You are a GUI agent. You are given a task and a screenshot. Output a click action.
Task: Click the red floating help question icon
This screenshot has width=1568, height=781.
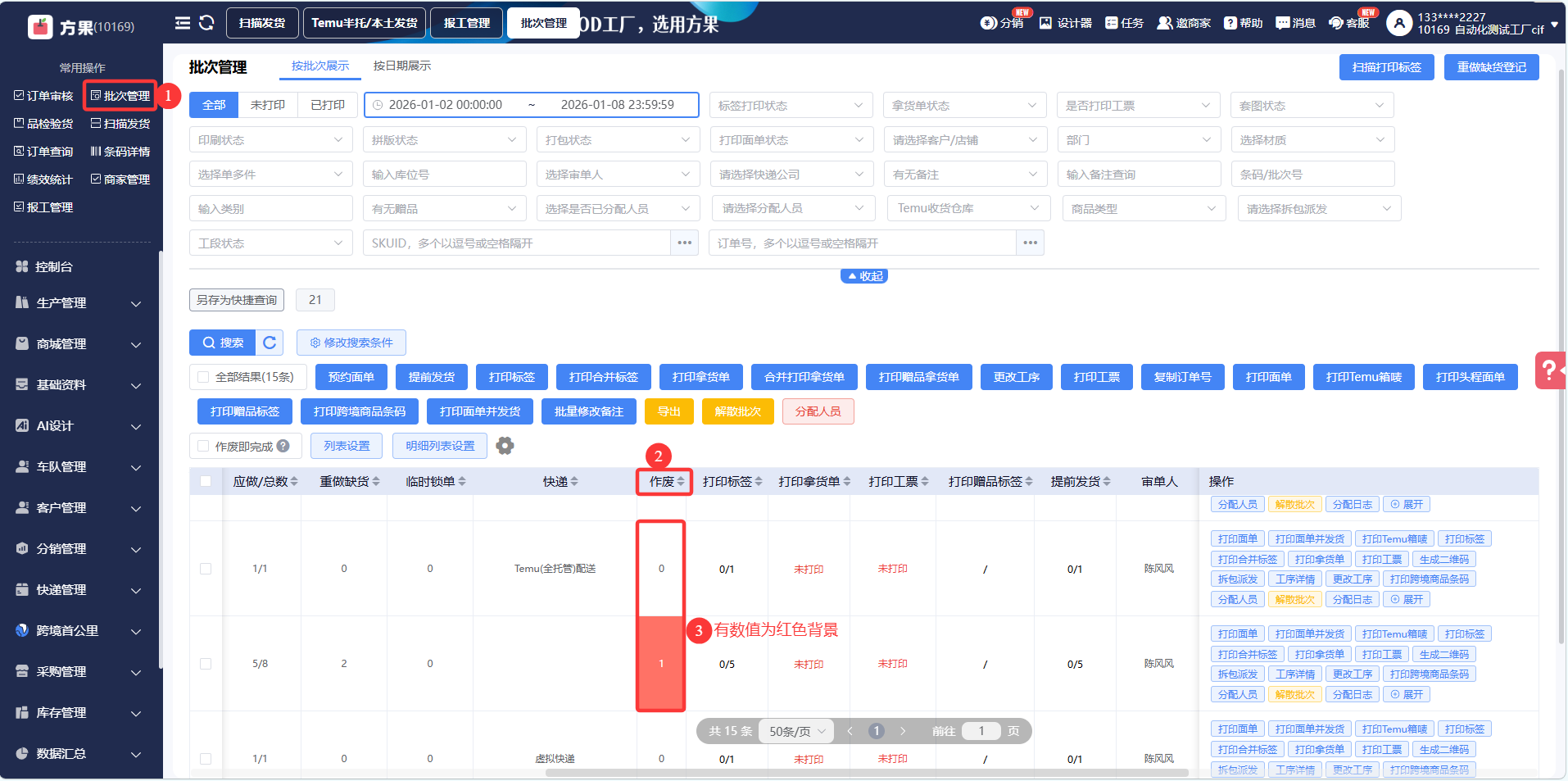[1550, 370]
